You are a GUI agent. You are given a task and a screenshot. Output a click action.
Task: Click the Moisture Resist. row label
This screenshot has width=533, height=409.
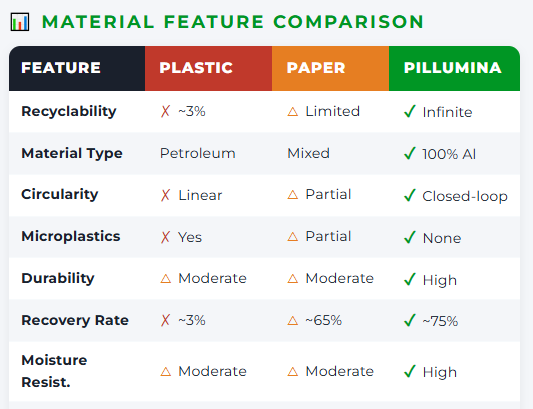point(54,371)
